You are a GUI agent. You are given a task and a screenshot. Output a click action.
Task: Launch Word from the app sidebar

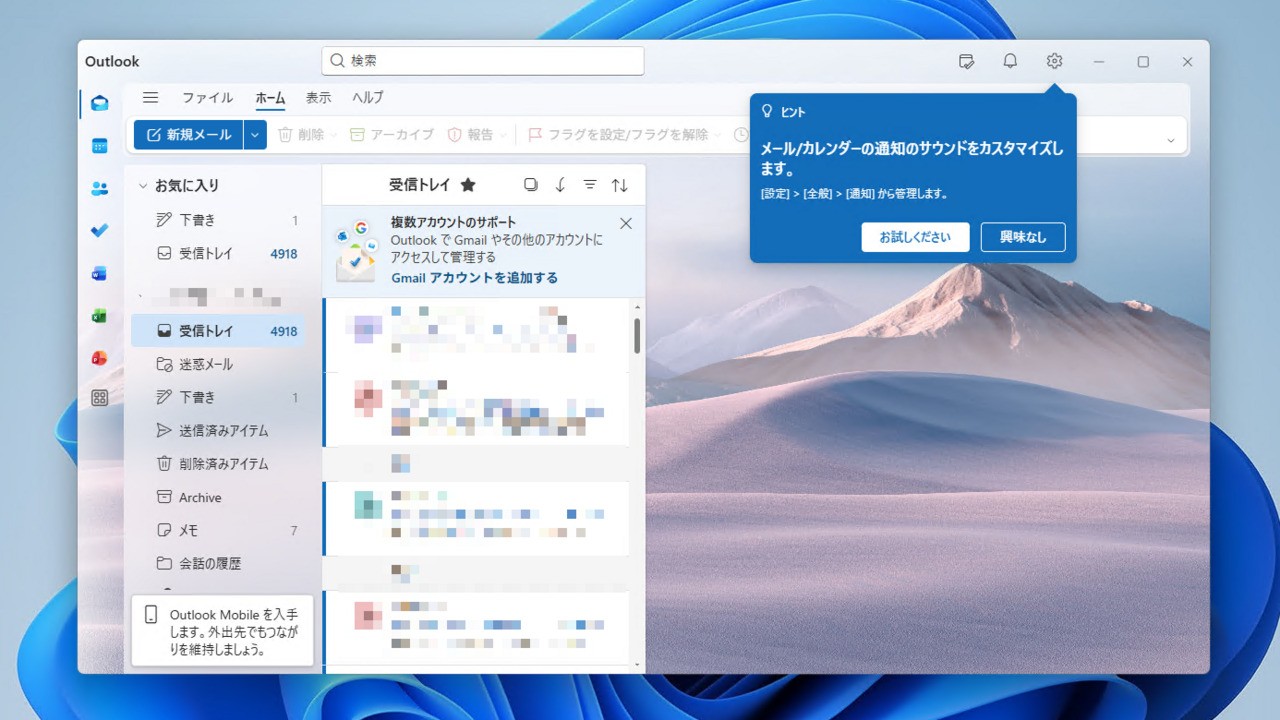(99, 273)
